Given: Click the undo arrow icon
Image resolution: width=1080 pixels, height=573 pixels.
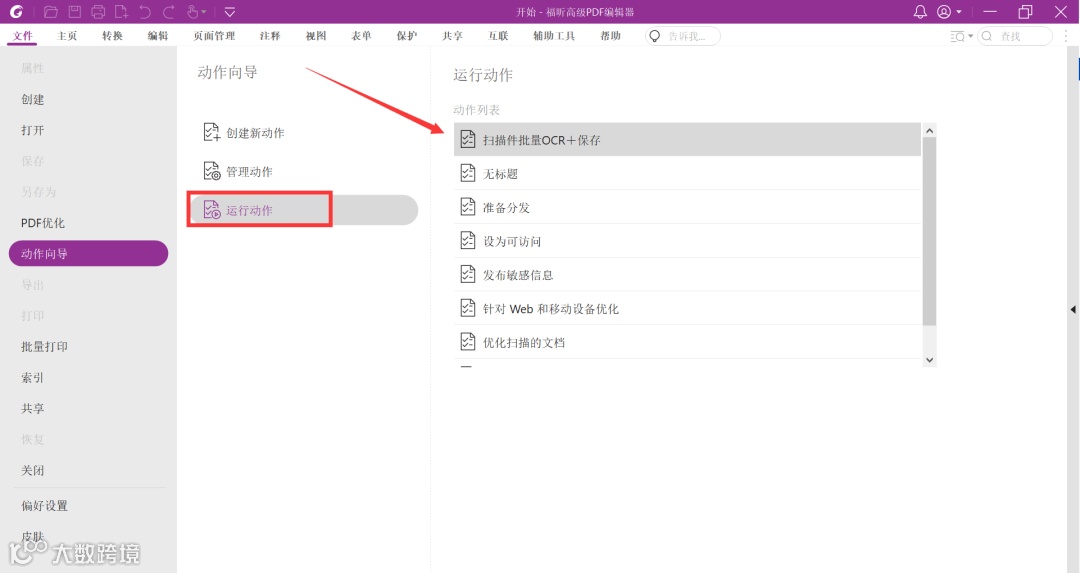Looking at the screenshot, I should 145,12.
